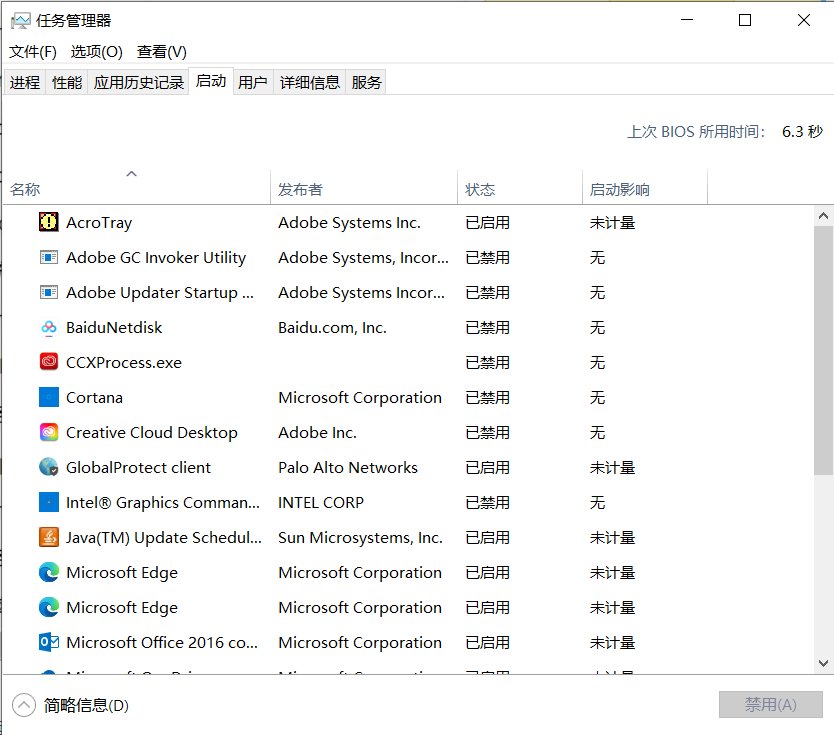Screen dimensions: 834x735
Task: Switch to the 性能 tab
Action: (66, 82)
